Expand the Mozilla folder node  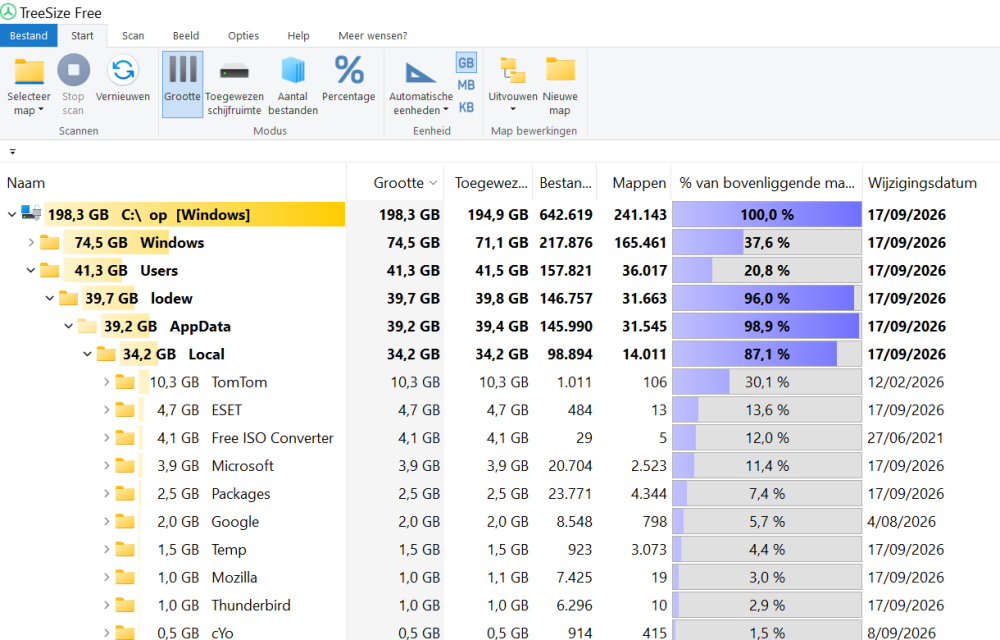coord(107,577)
